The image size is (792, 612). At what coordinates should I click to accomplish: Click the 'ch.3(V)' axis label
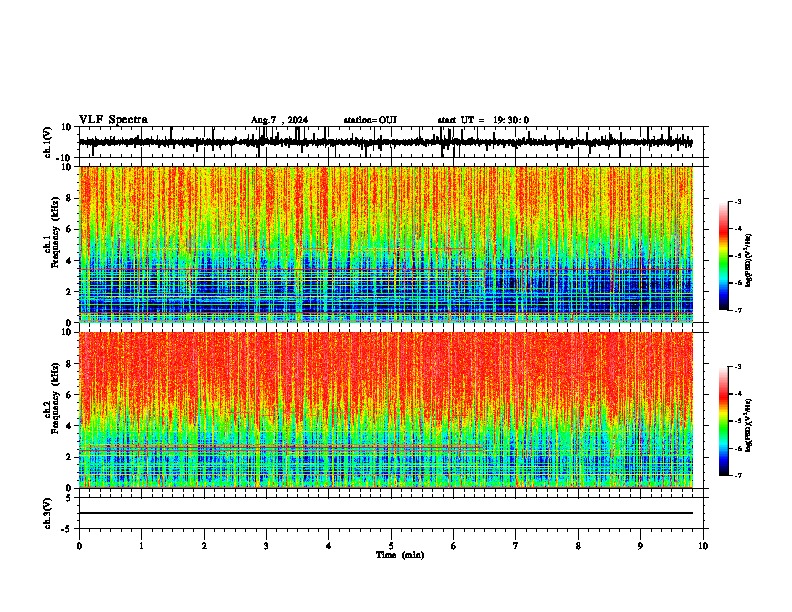(x=47, y=513)
